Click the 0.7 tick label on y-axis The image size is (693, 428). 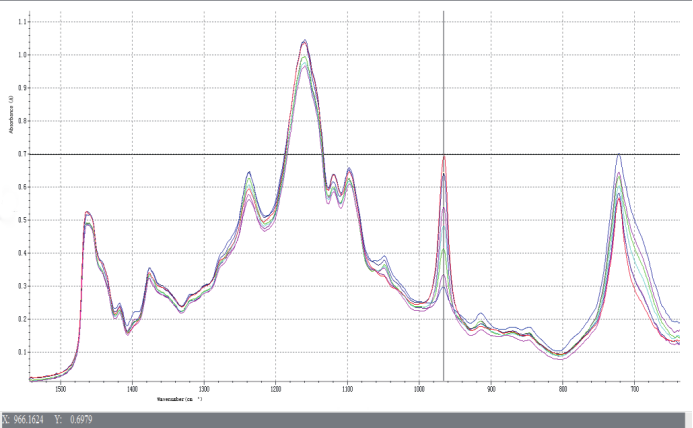click(22, 154)
